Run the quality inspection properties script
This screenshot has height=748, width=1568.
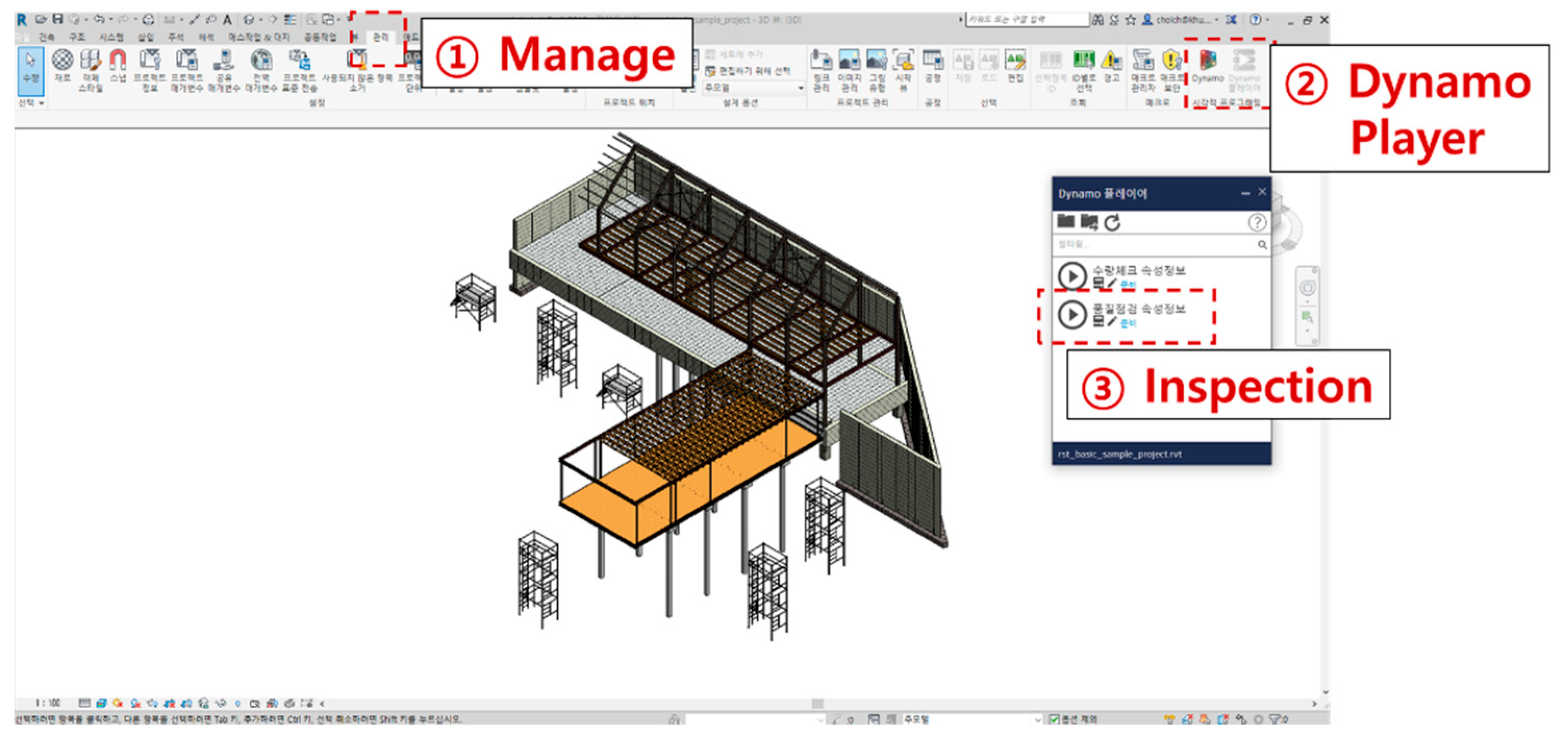pos(1072,315)
